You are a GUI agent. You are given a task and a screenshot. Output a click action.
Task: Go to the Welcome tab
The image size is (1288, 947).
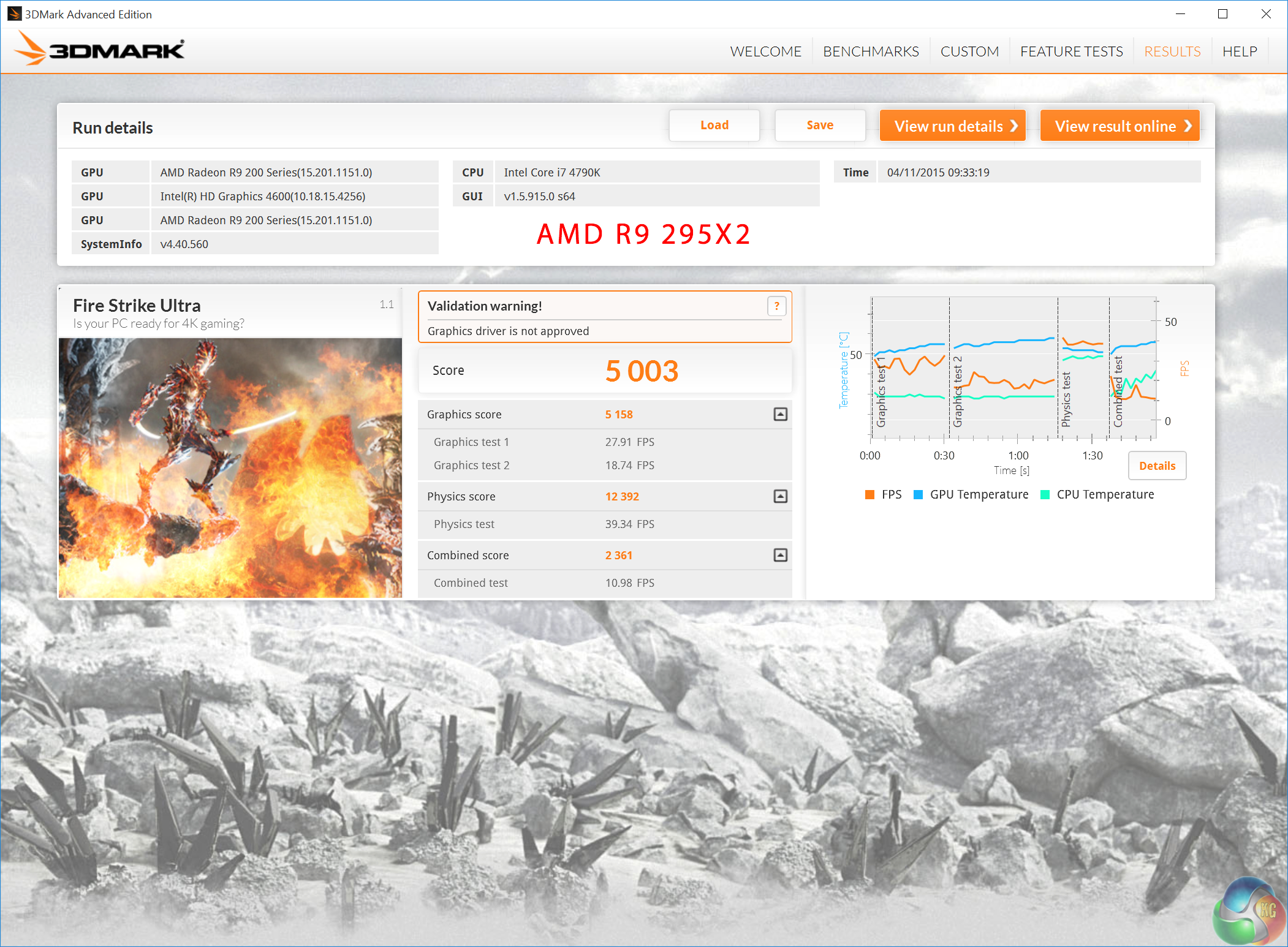click(x=765, y=51)
